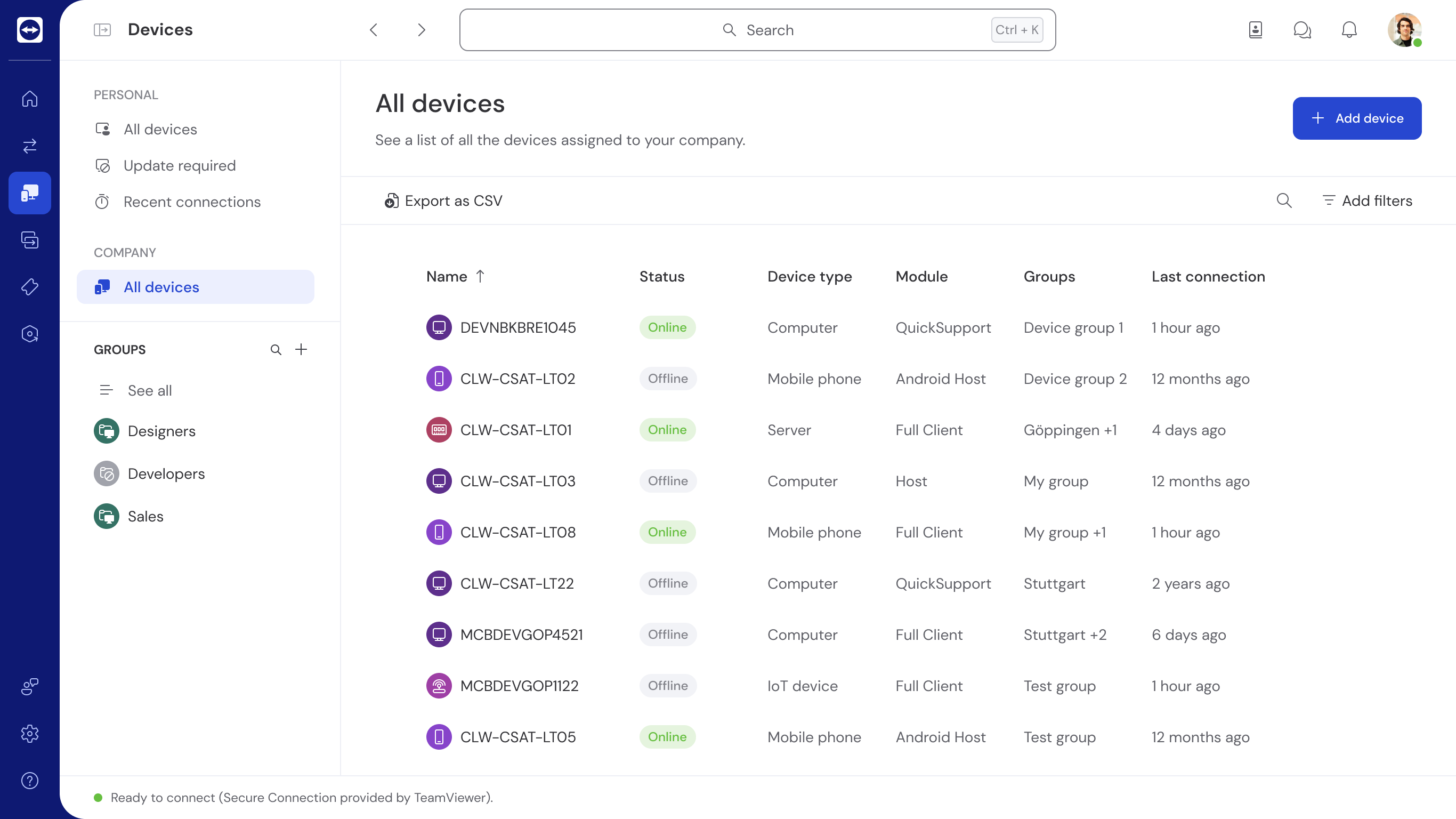Open the Security section in the sidebar

29,333
